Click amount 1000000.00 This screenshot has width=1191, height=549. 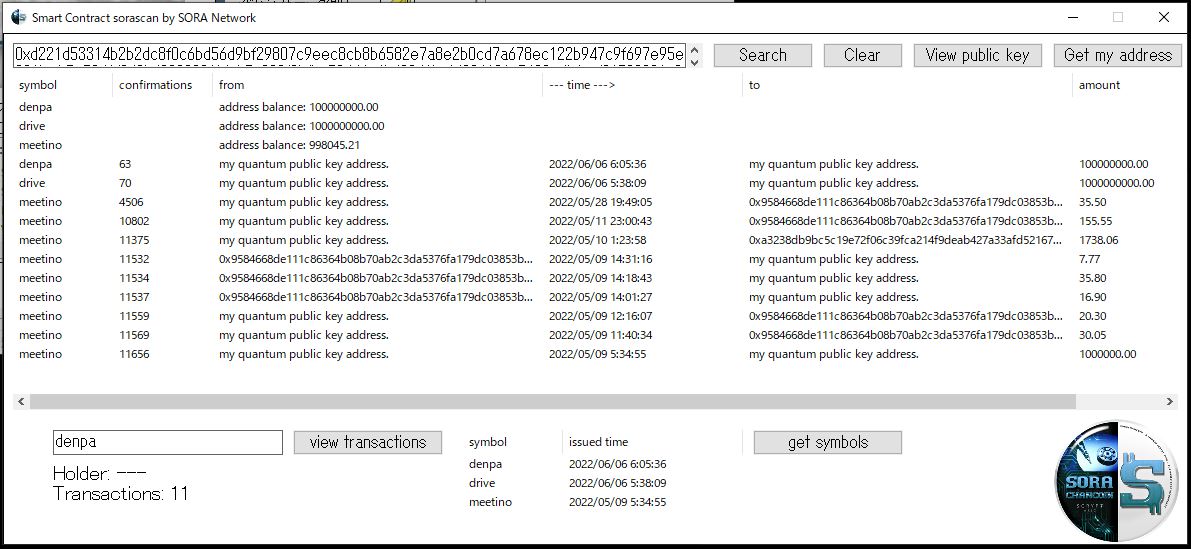(x=1107, y=354)
